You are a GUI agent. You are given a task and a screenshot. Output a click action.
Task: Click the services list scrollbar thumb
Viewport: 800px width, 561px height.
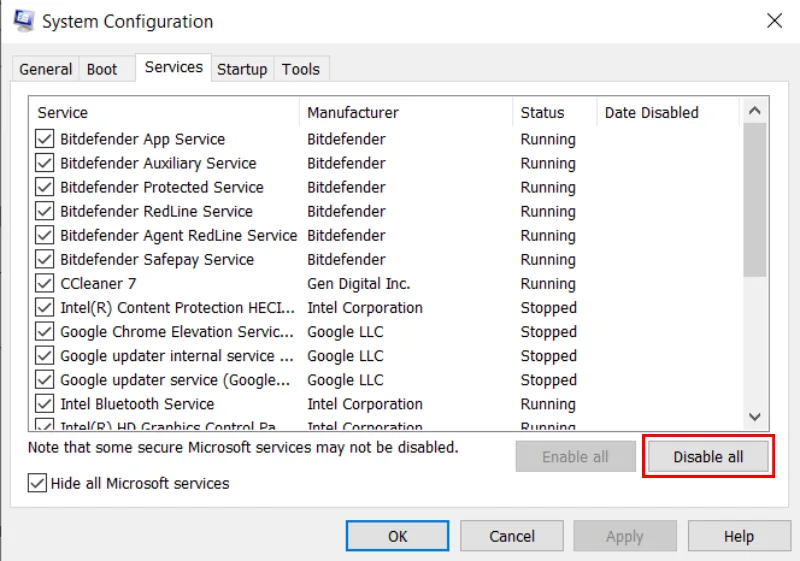coord(755,200)
